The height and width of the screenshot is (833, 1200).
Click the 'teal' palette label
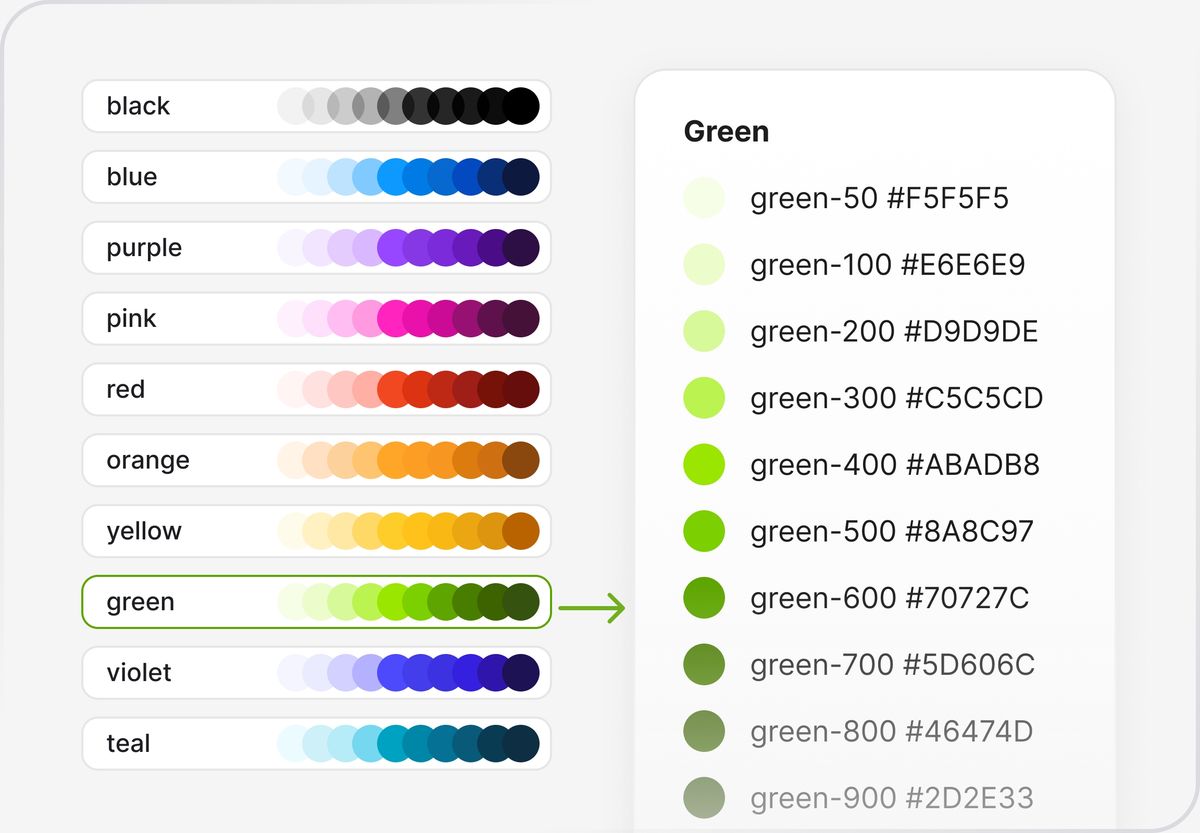128,744
